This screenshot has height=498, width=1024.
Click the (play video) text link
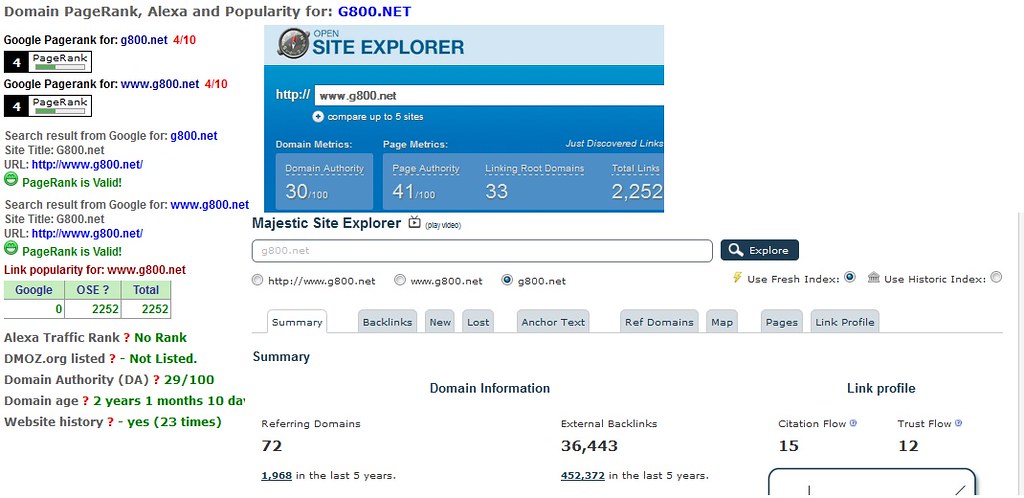[x=443, y=225]
